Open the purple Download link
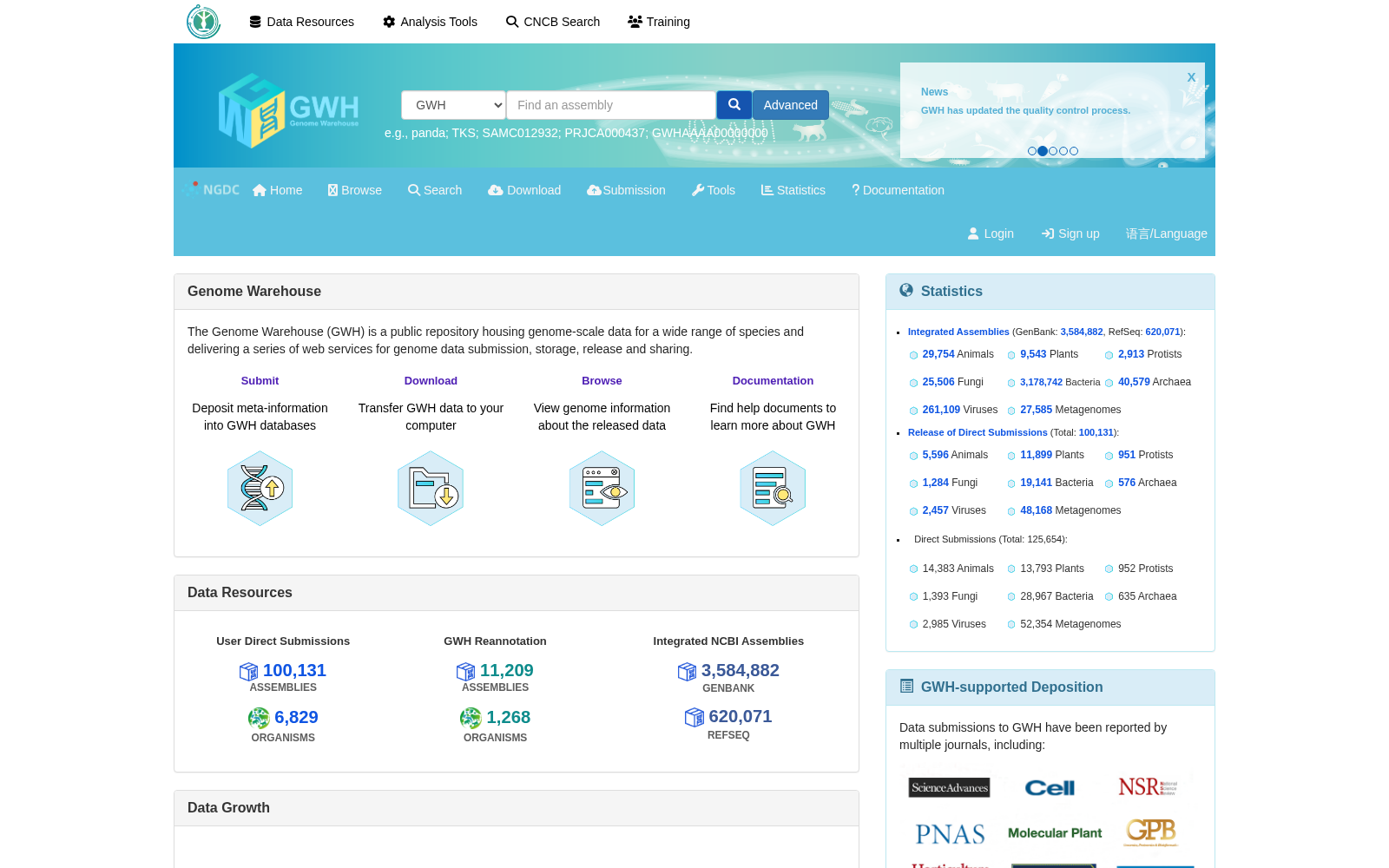The height and width of the screenshot is (868, 1389). [431, 381]
